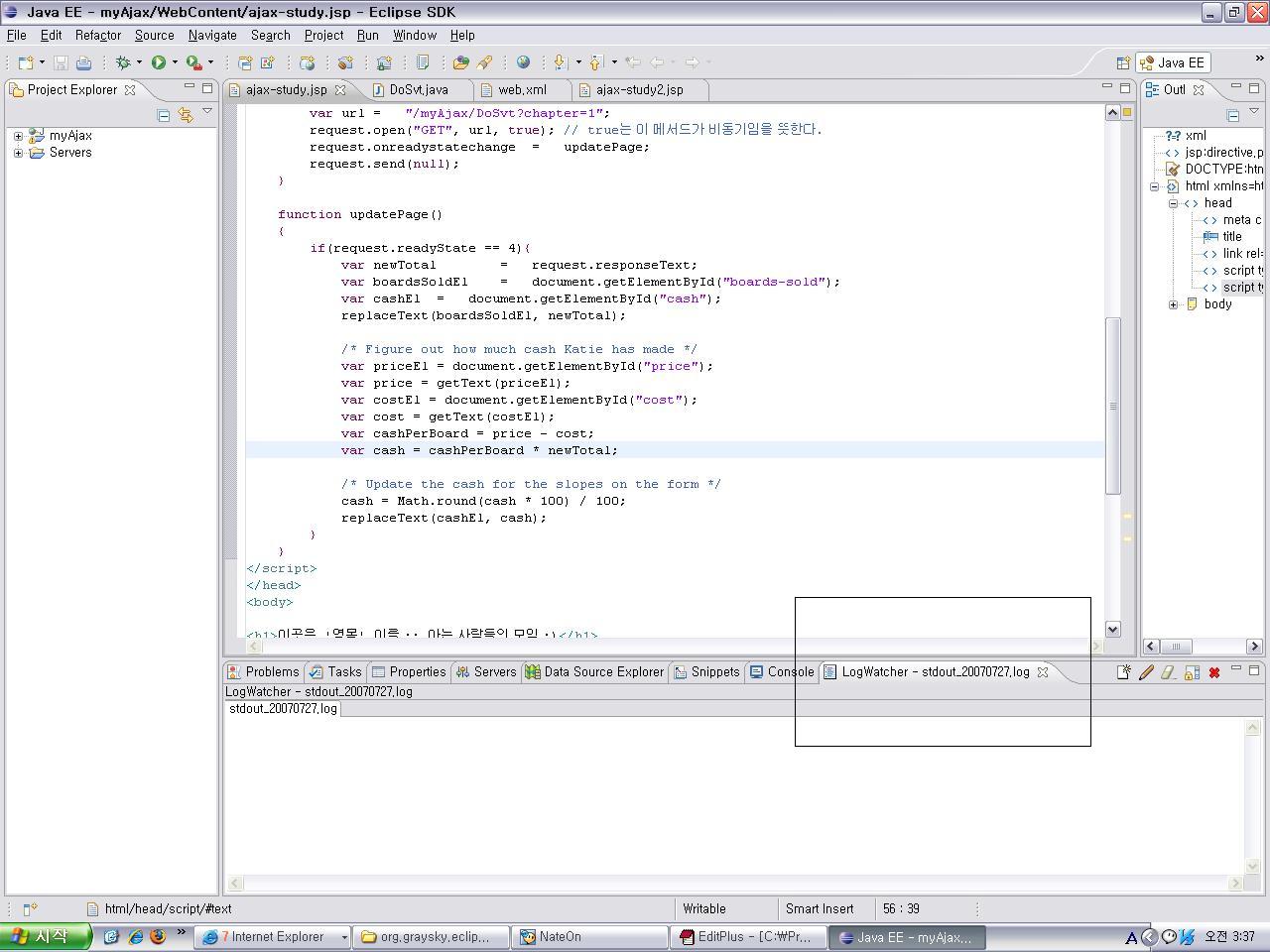Switch to the DoSvt.java editor tab

(418, 89)
